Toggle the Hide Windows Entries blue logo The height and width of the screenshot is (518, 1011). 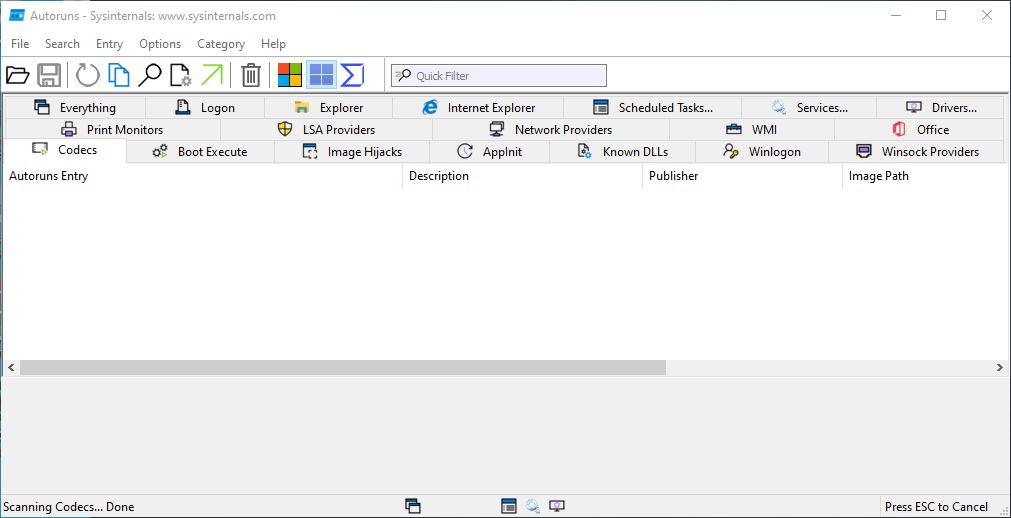coord(321,75)
